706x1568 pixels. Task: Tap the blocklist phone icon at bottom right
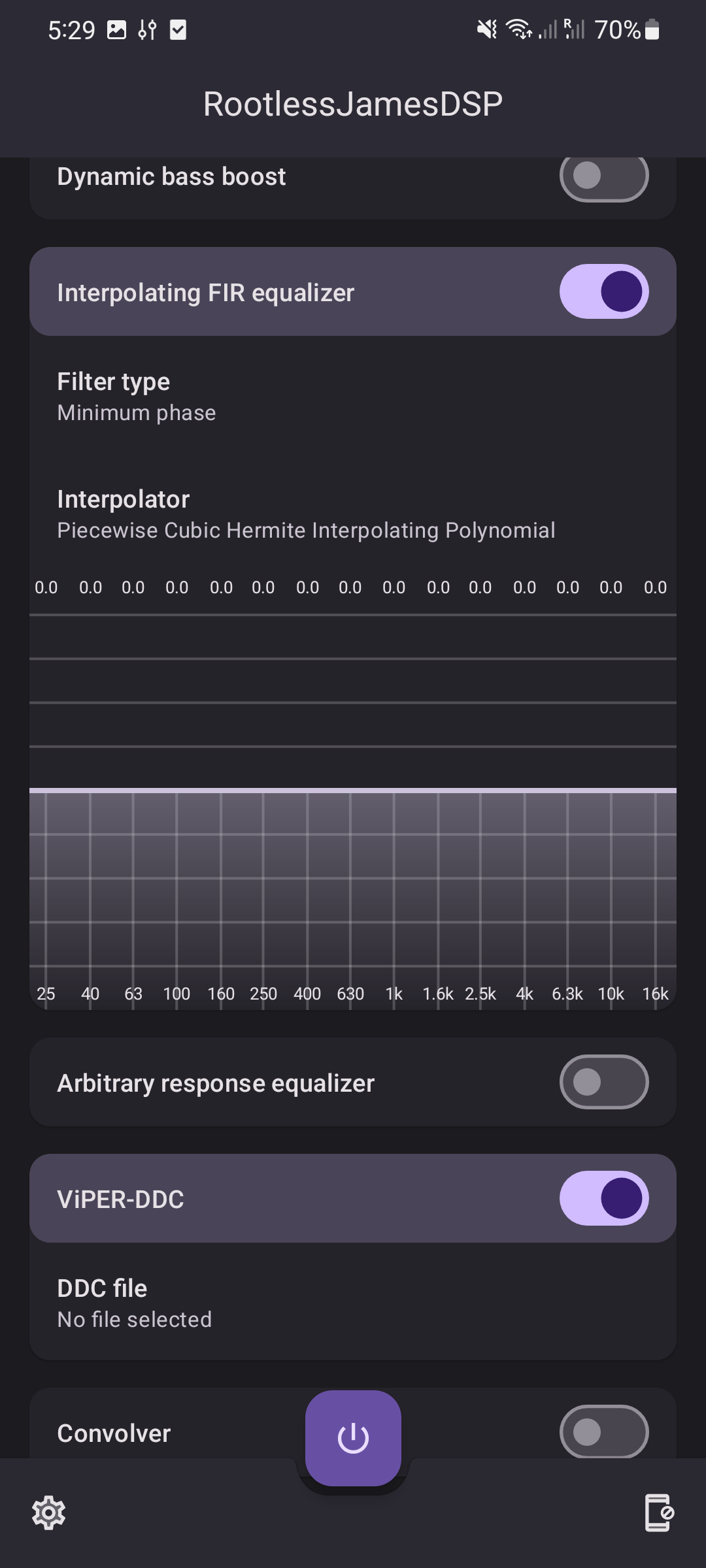coord(659,1512)
